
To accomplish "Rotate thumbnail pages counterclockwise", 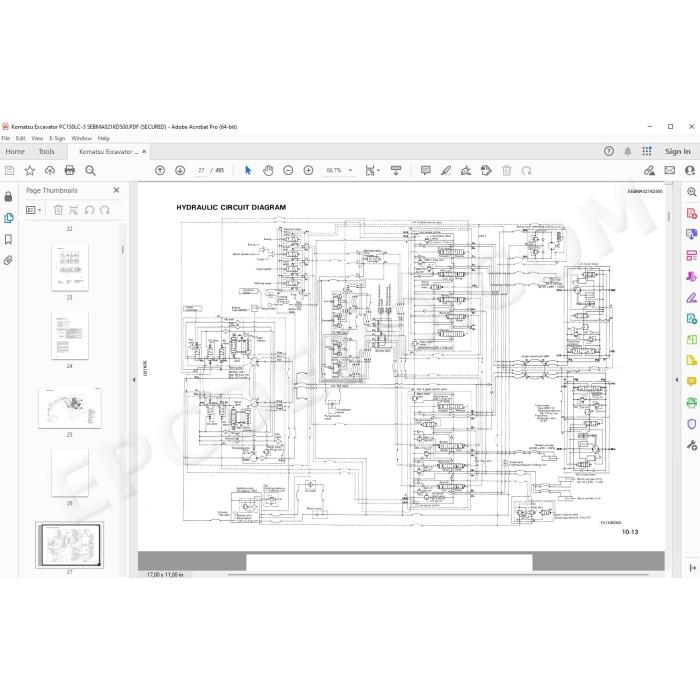I will [89, 210].
